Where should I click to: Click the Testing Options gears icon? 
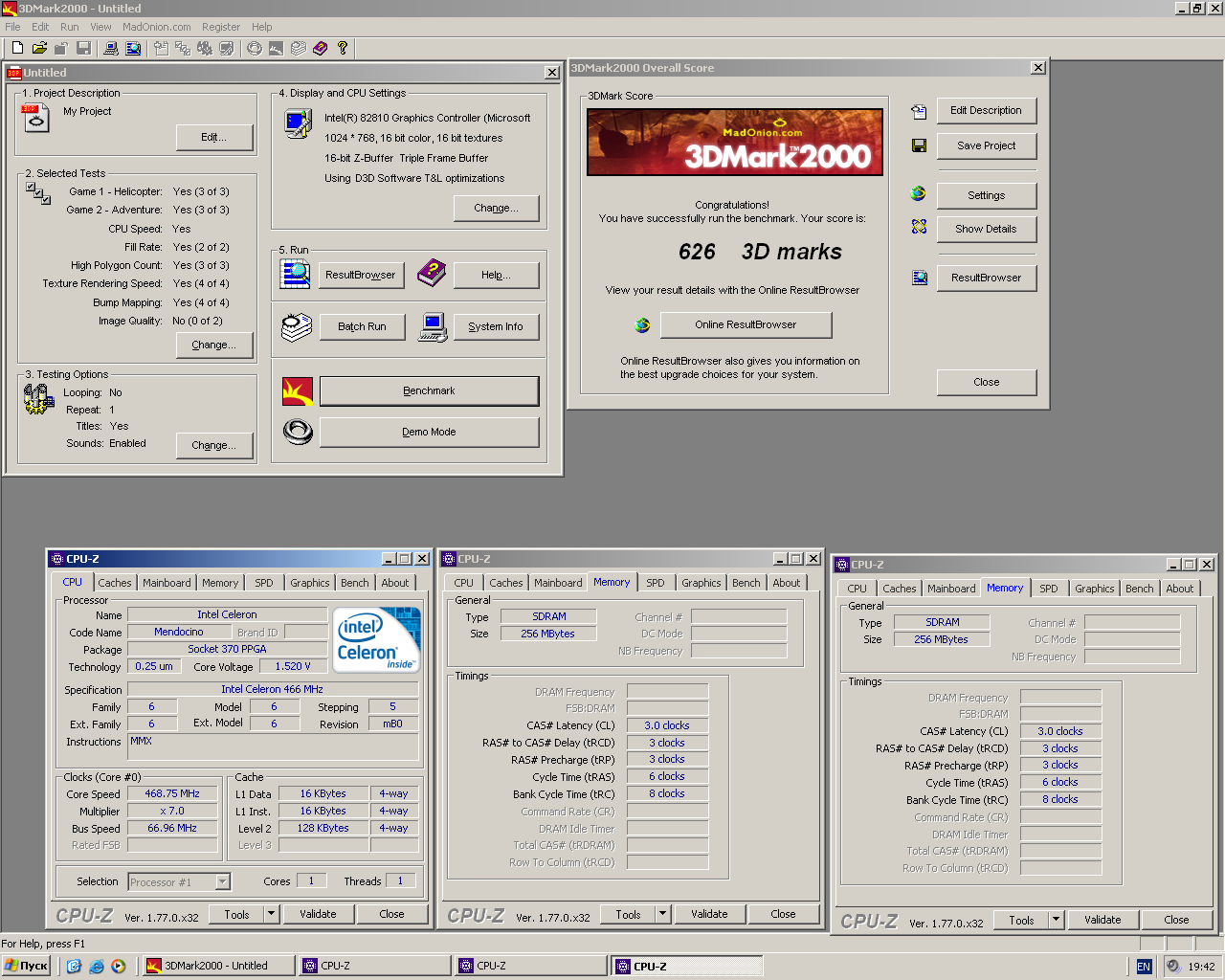click(x=38, y=398)
